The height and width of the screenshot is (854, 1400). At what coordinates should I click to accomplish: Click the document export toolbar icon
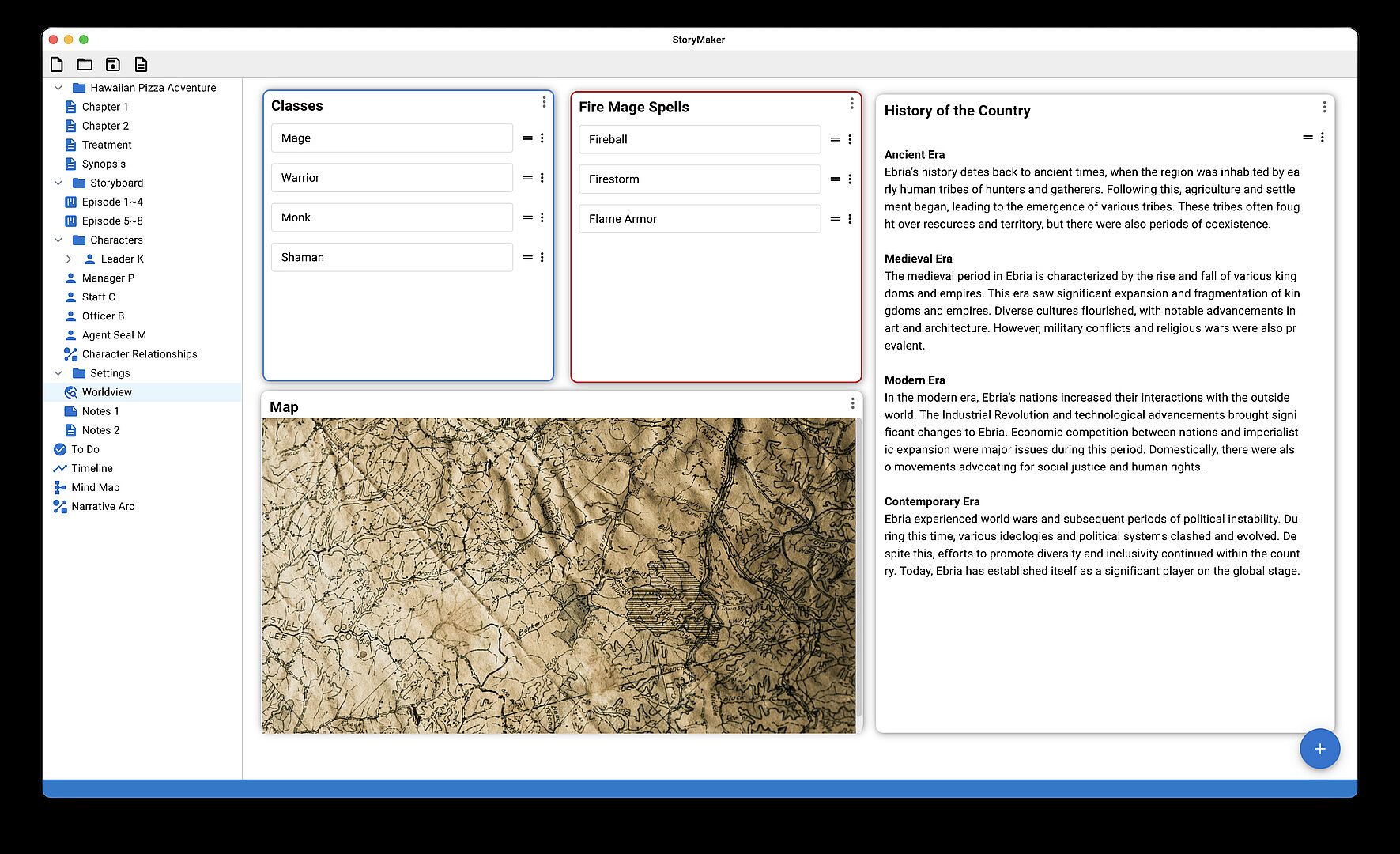pos(141,65)
